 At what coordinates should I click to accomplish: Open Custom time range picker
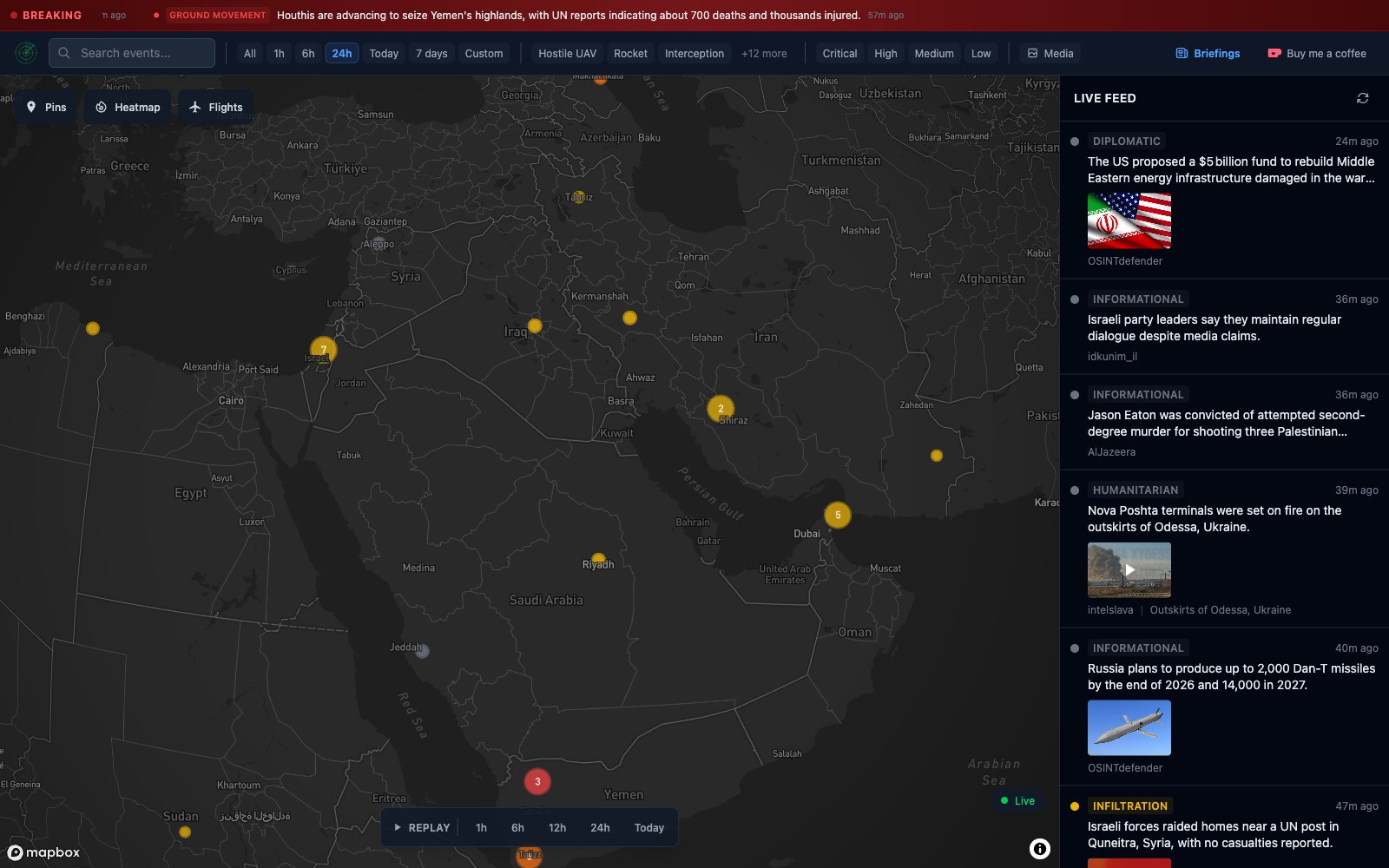coord(484,53)
